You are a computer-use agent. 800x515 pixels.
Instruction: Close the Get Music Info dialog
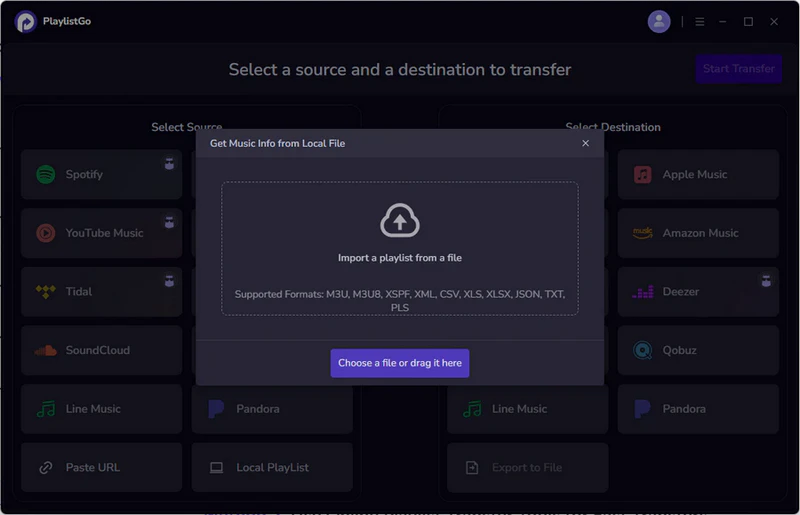pos(585,143)
